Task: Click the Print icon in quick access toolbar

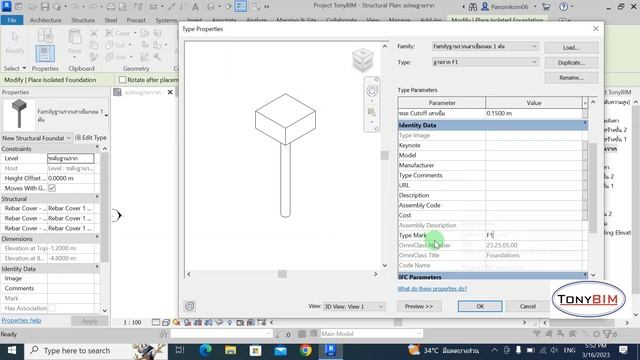Action: click(111, 7)
